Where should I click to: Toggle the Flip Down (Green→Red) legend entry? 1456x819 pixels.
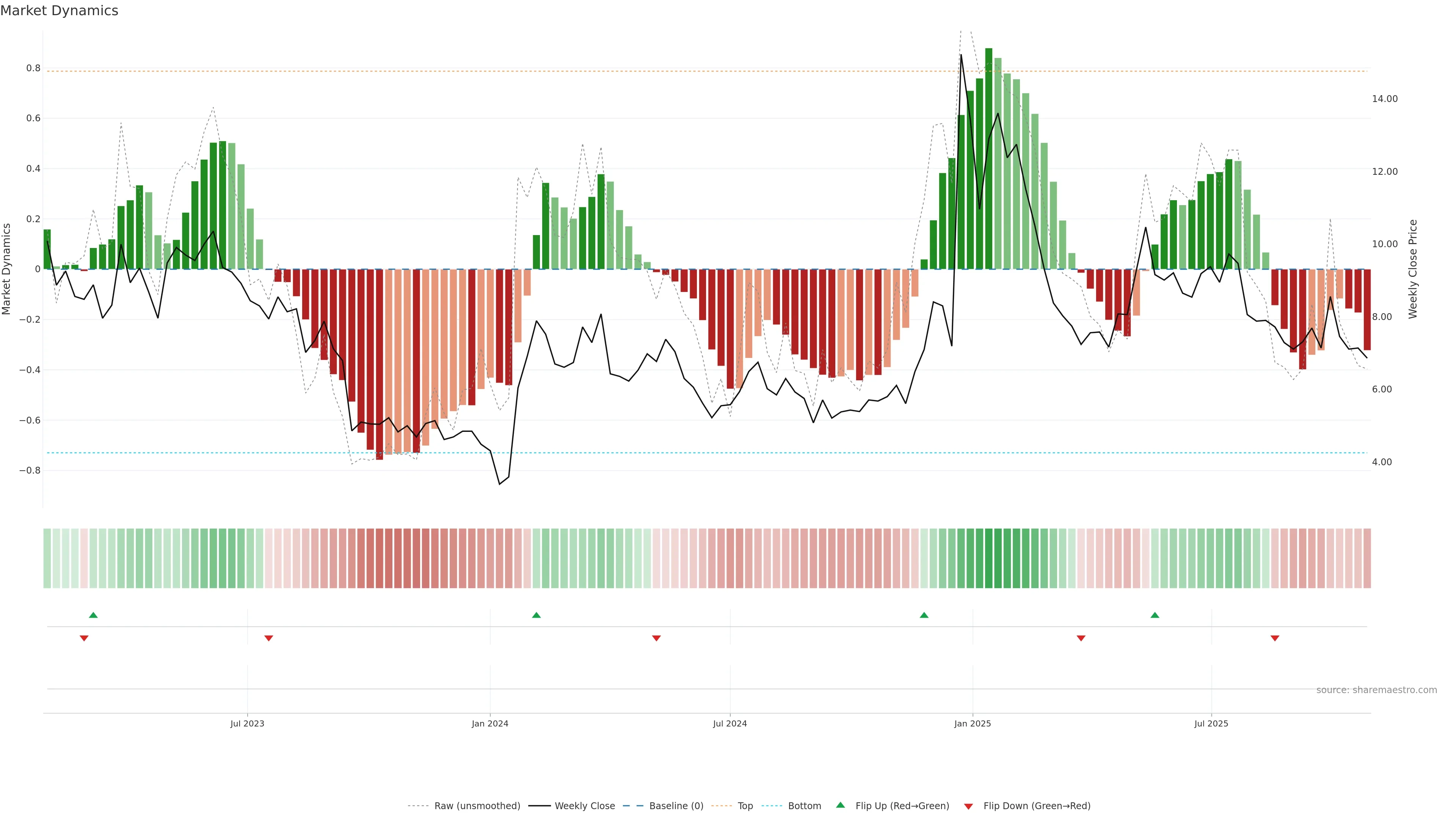click(1037, 806)
